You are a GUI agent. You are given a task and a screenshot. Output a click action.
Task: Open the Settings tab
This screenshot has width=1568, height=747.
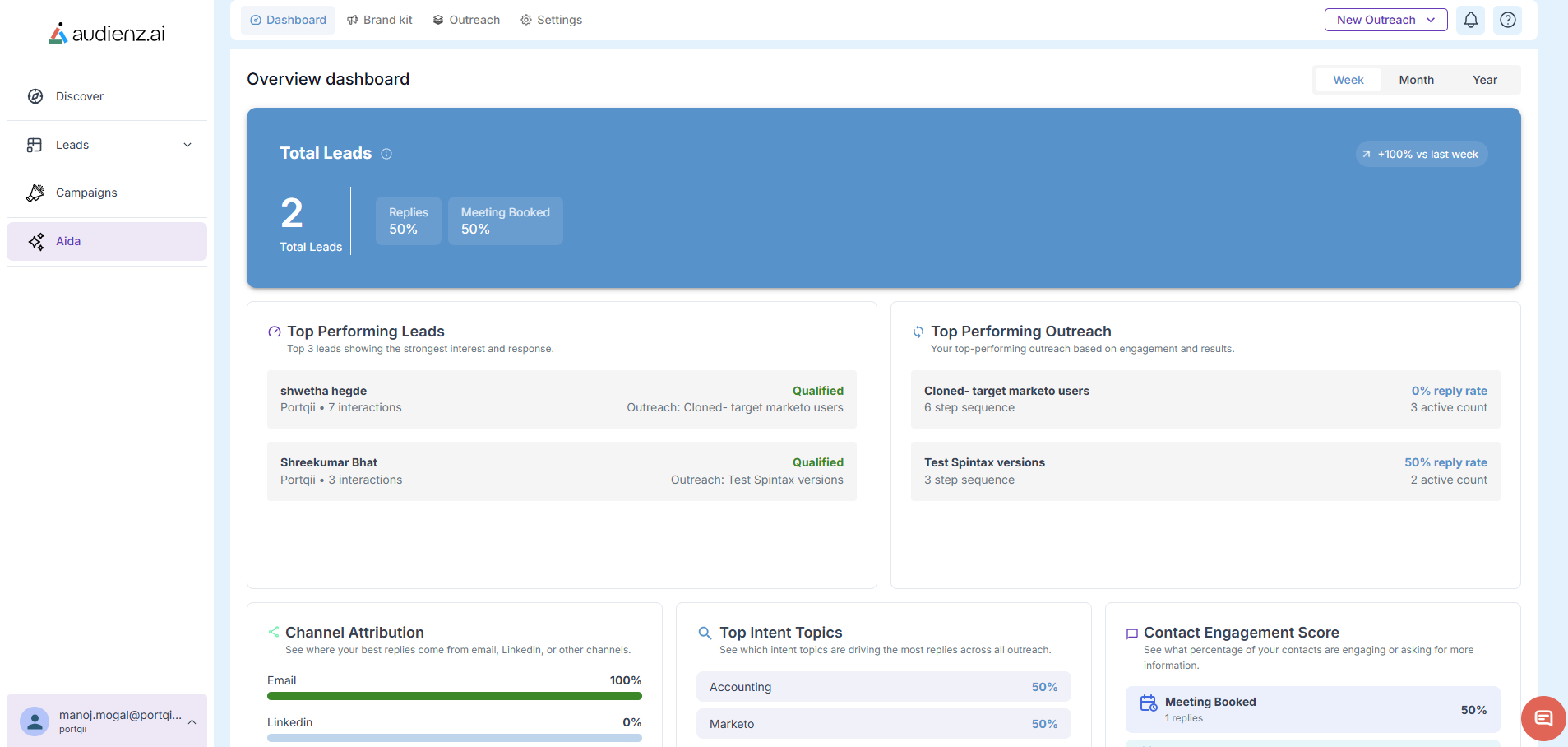pos(551,20)
